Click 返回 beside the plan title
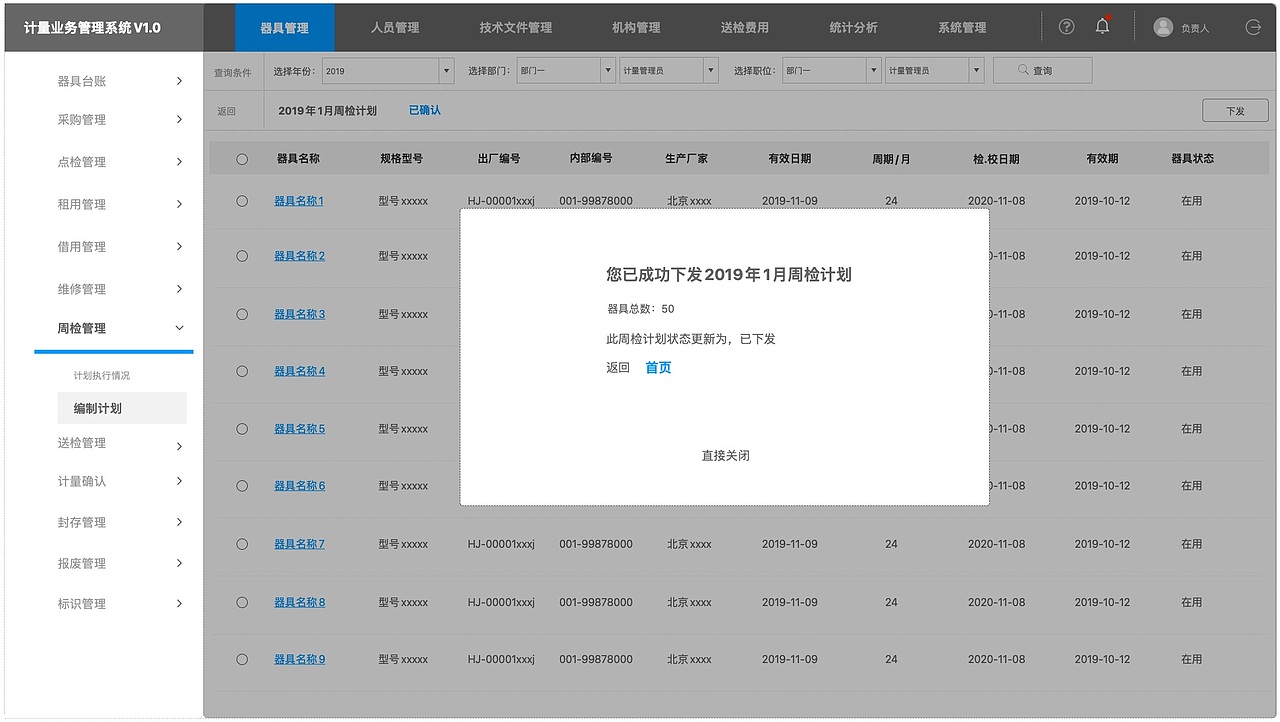Screen dimensions: 1280x722 (226, 111)
